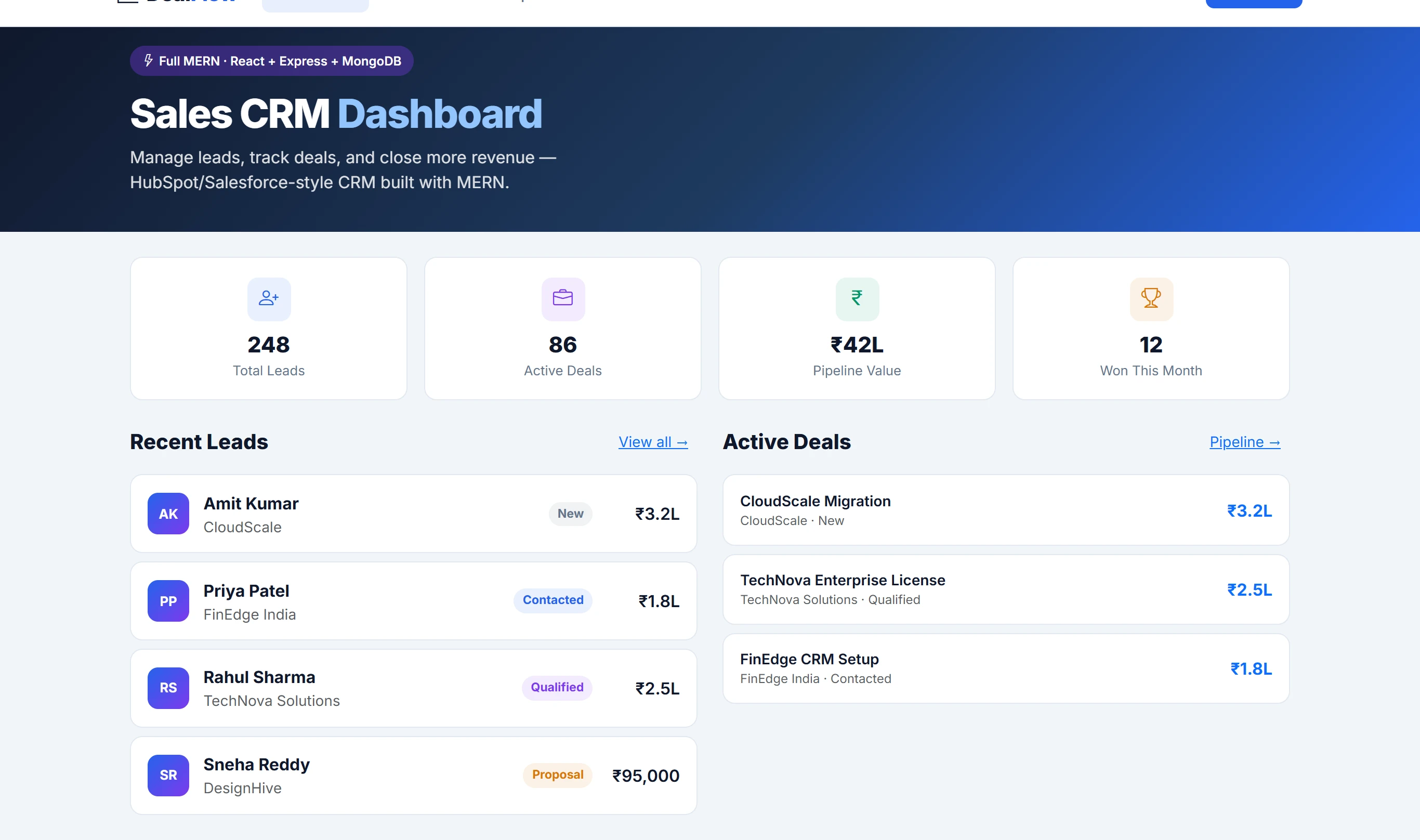Click the RS avatar for Rahul Sharma
Viewport: 1420px width, 840px height.
click(x=168, y=688)
